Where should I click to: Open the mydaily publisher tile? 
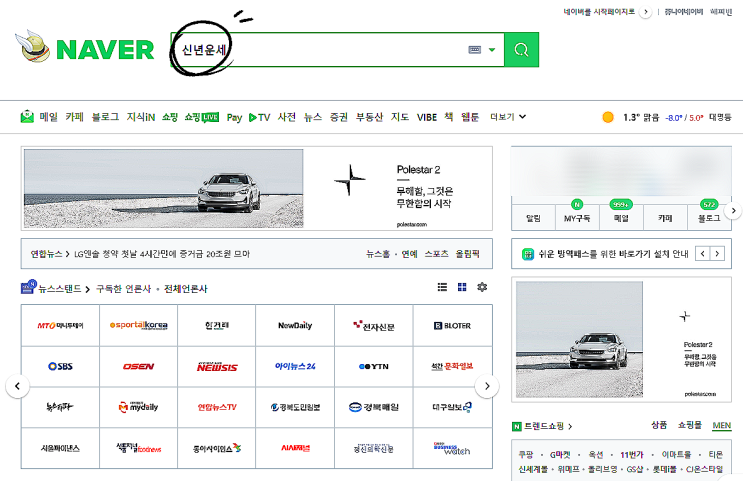[x=138, y=407]
